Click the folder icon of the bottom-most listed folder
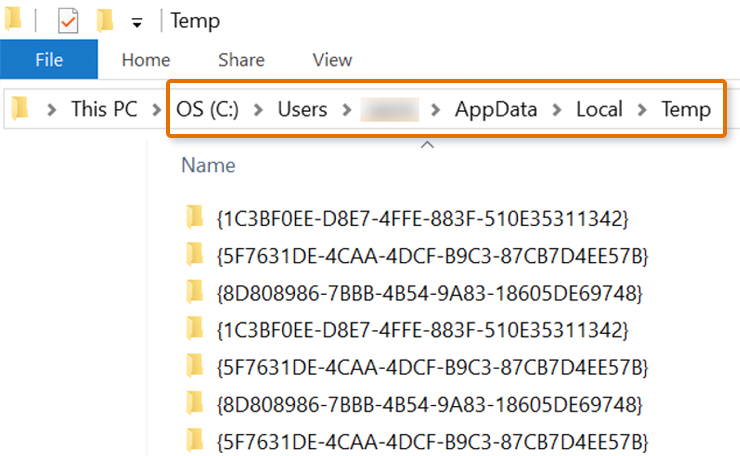Image resolution: width=740 pixels, height=456 pixels. [194, 439]
